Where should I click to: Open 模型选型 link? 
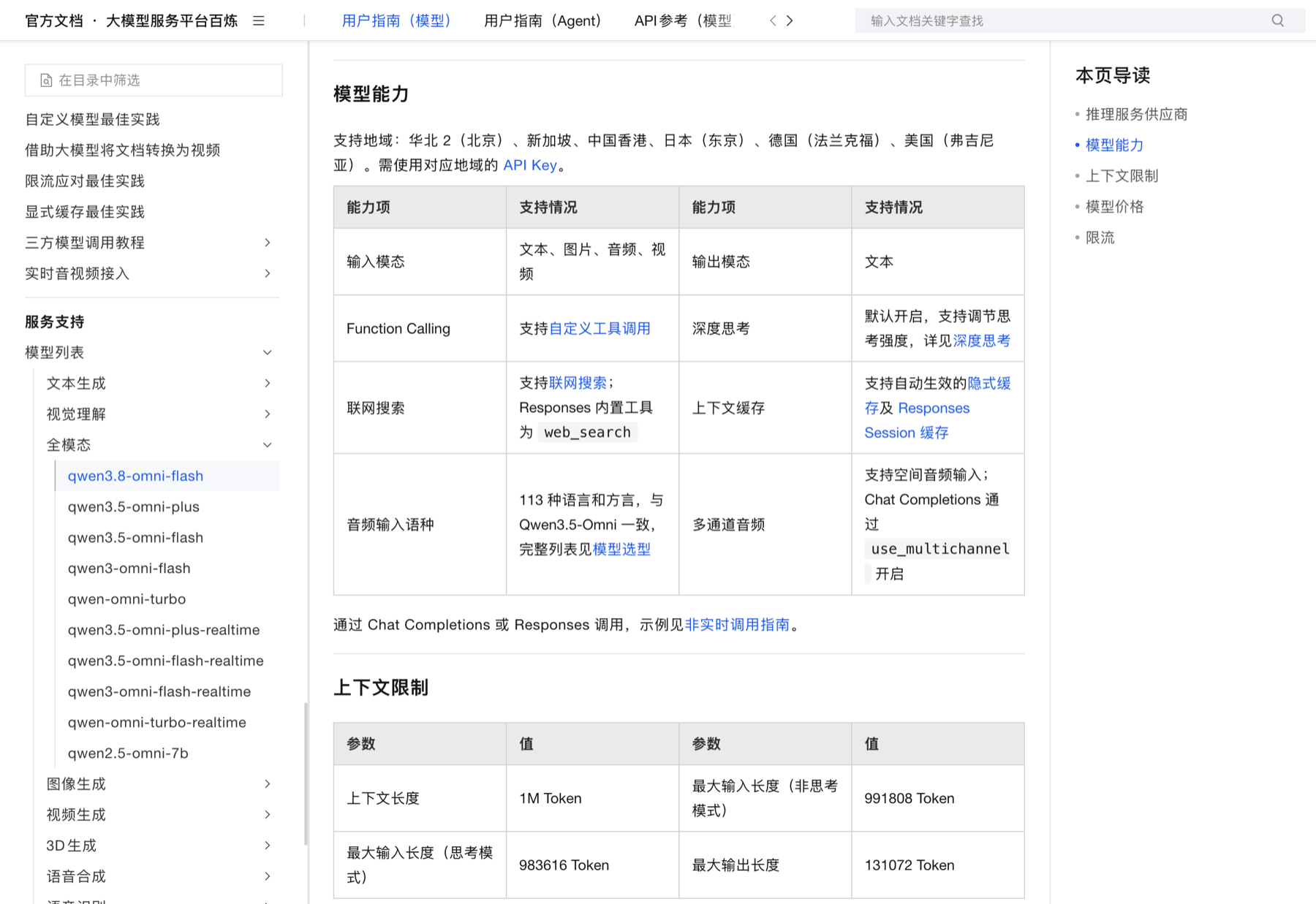pyautogui.click(x=621, y=549)
